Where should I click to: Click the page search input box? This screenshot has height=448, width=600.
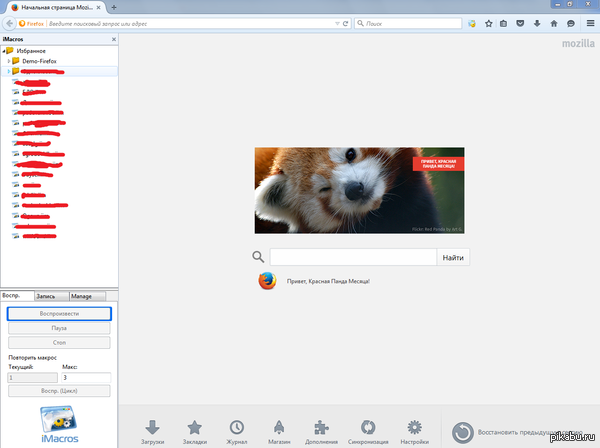(x=352, y=257)
